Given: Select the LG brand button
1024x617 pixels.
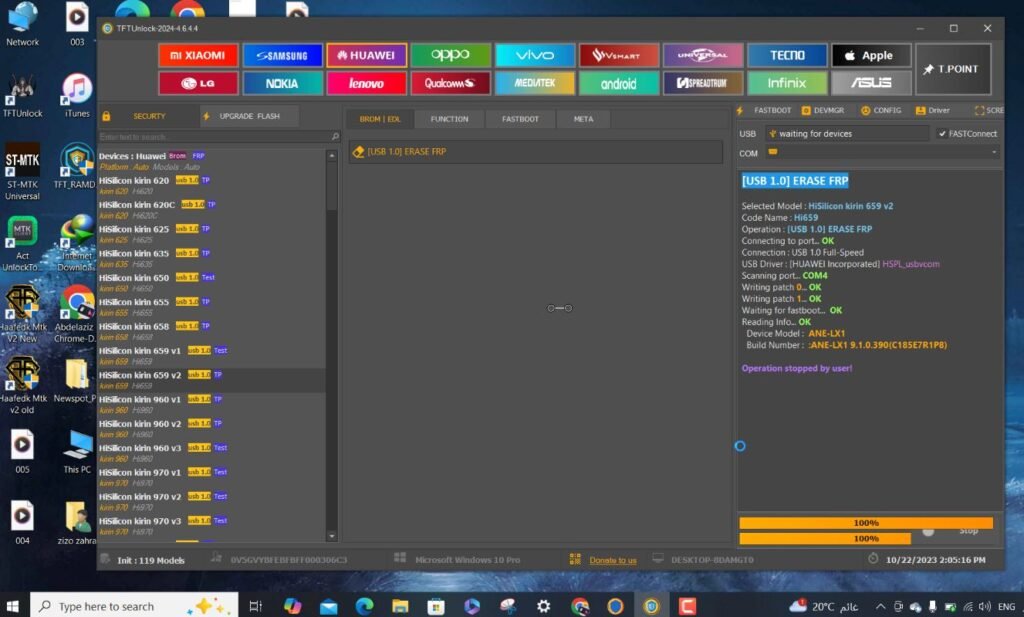Looking at the screenshot, I should (x=198, y=84).
